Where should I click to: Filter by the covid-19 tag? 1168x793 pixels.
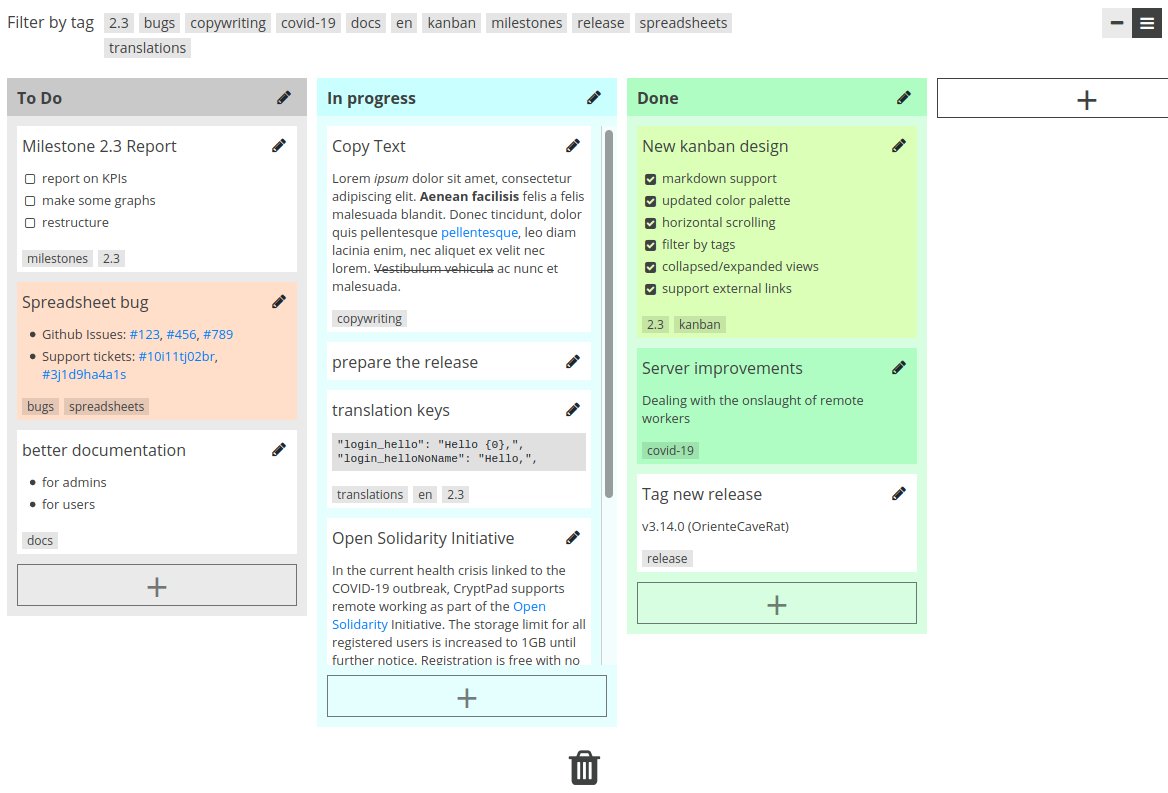[308, 23]
